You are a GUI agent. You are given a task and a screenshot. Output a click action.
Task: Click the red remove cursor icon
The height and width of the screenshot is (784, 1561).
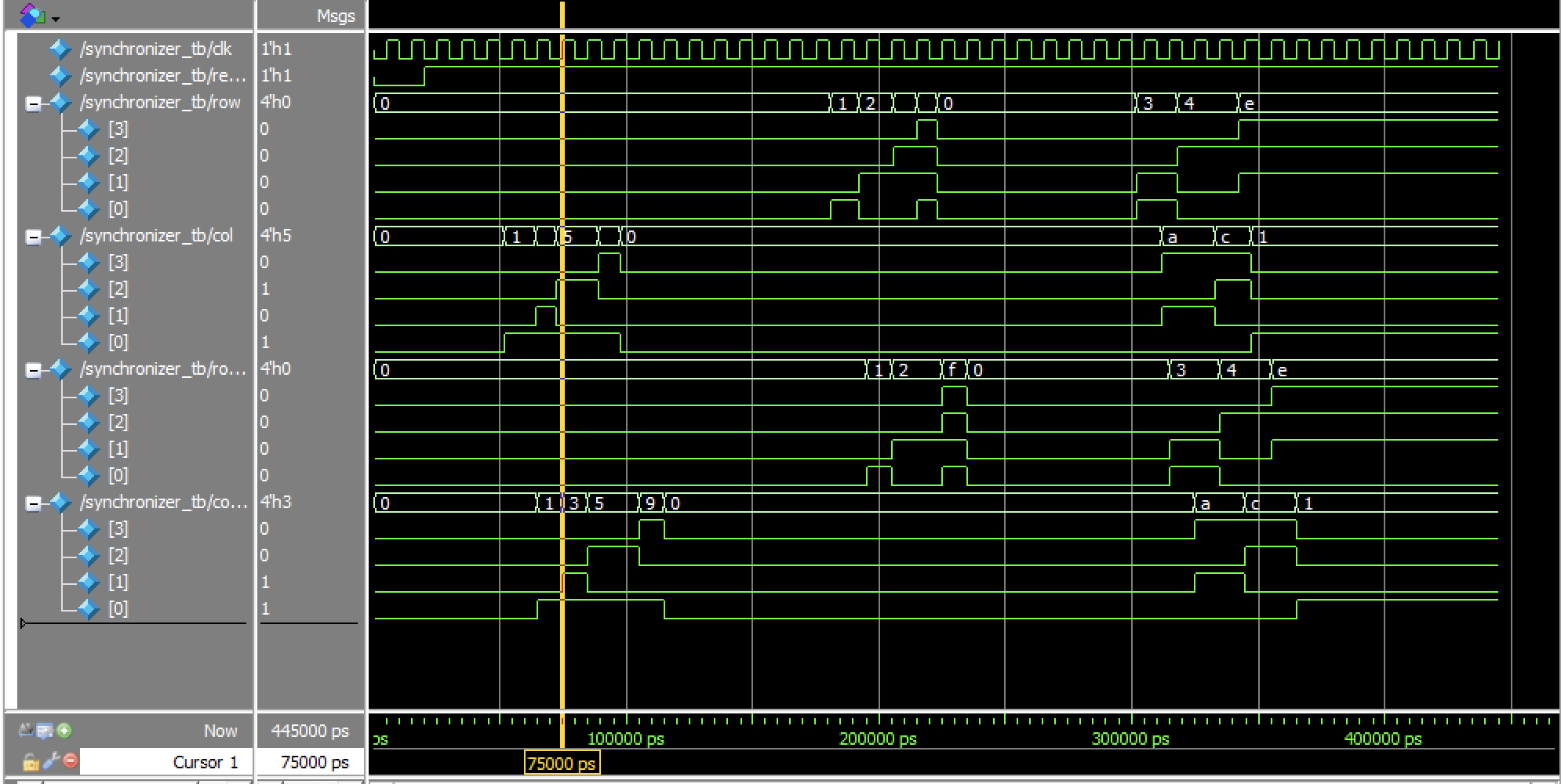[x=71, y=760]
